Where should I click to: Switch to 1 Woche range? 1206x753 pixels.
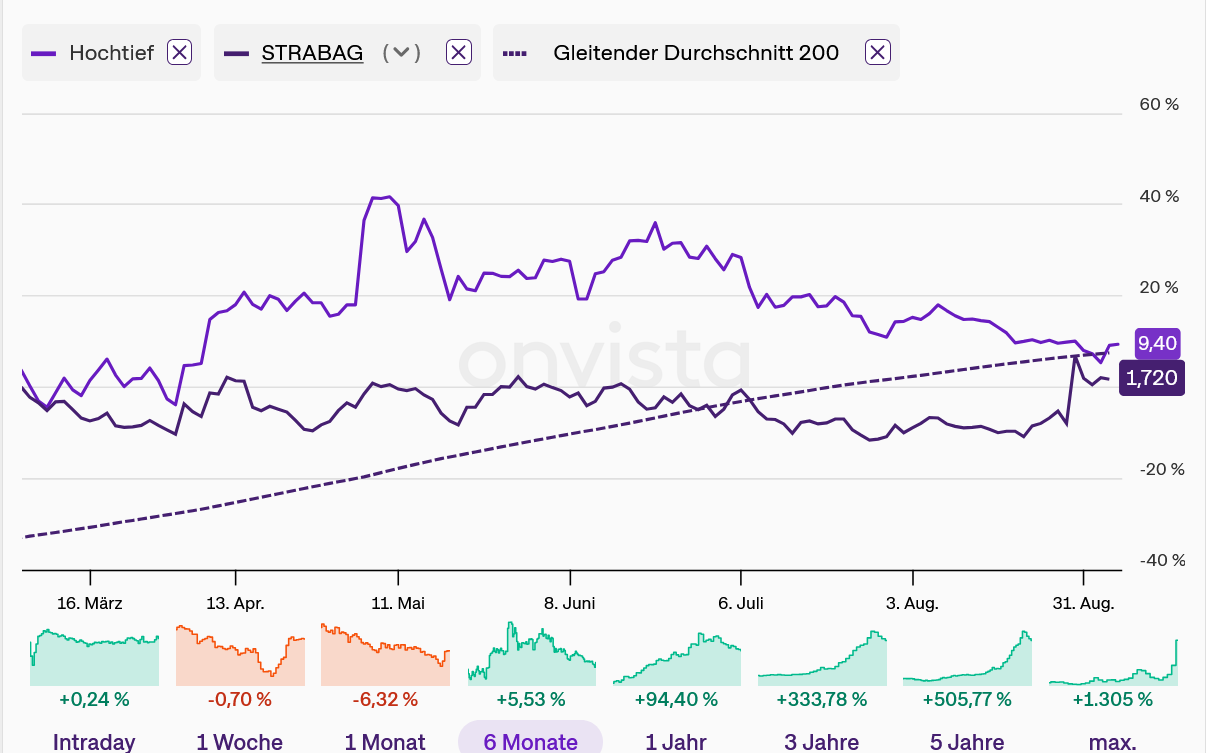[x=240, y=742]
